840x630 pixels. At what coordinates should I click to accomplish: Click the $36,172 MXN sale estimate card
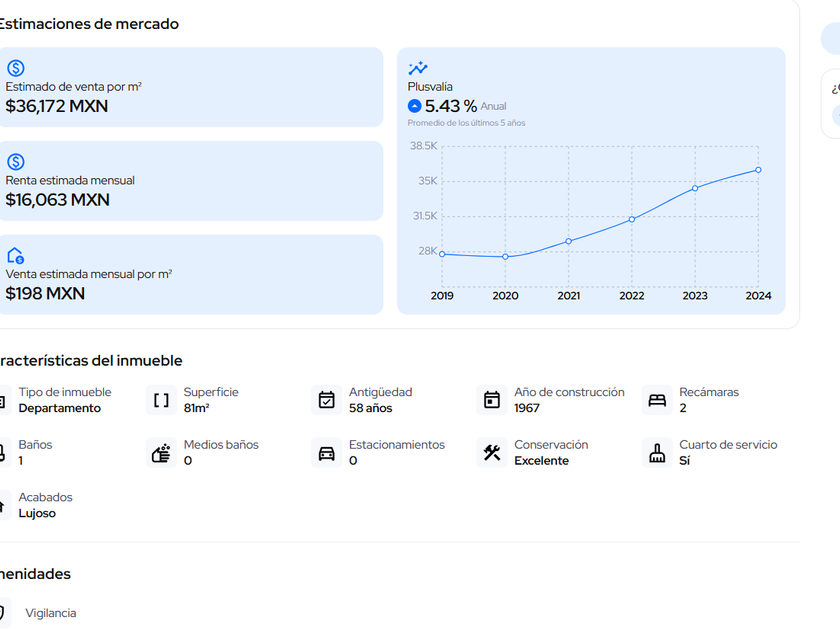tap(190, 87)
